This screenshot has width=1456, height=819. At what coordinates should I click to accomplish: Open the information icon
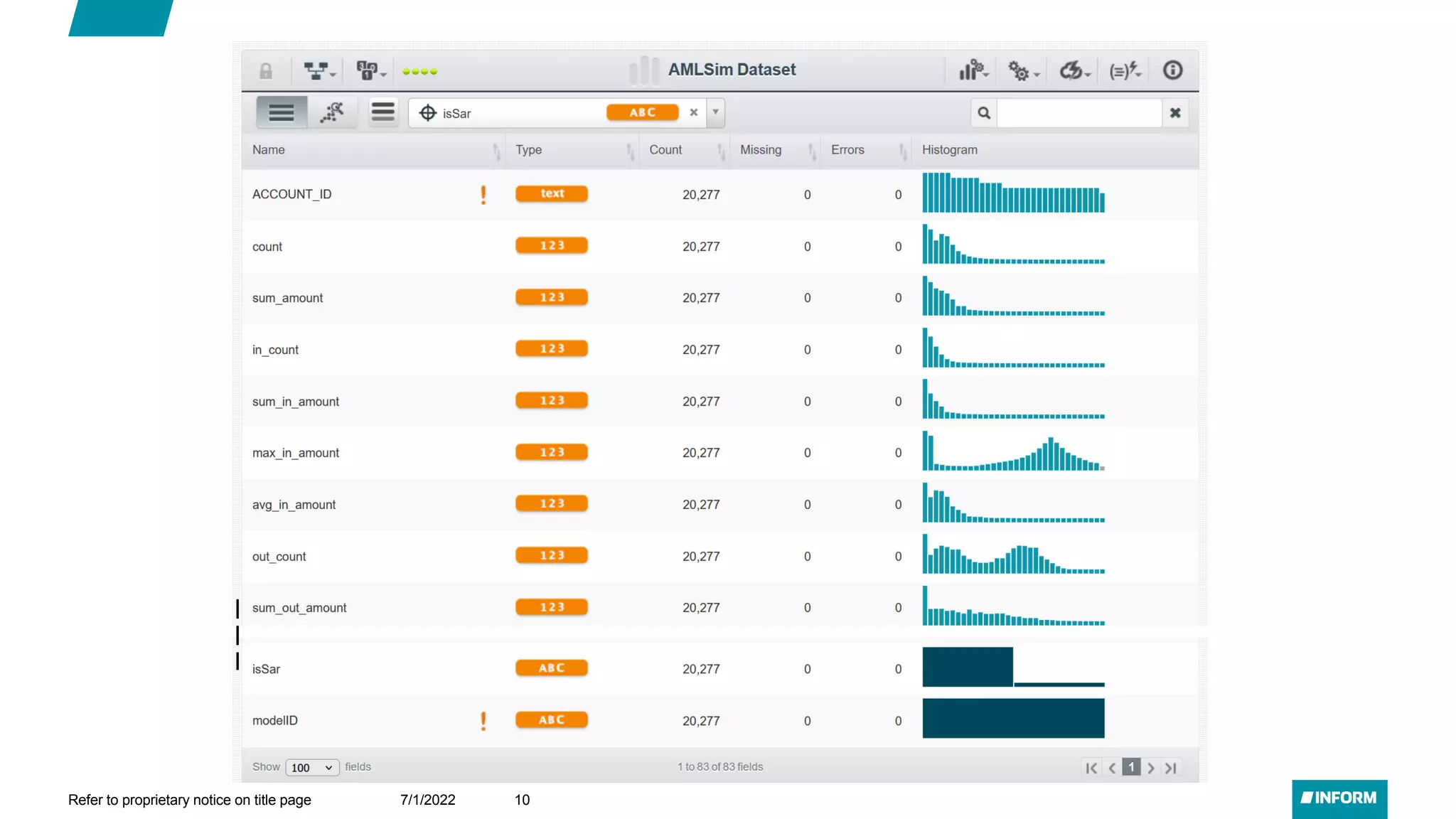coord(1172,70)
